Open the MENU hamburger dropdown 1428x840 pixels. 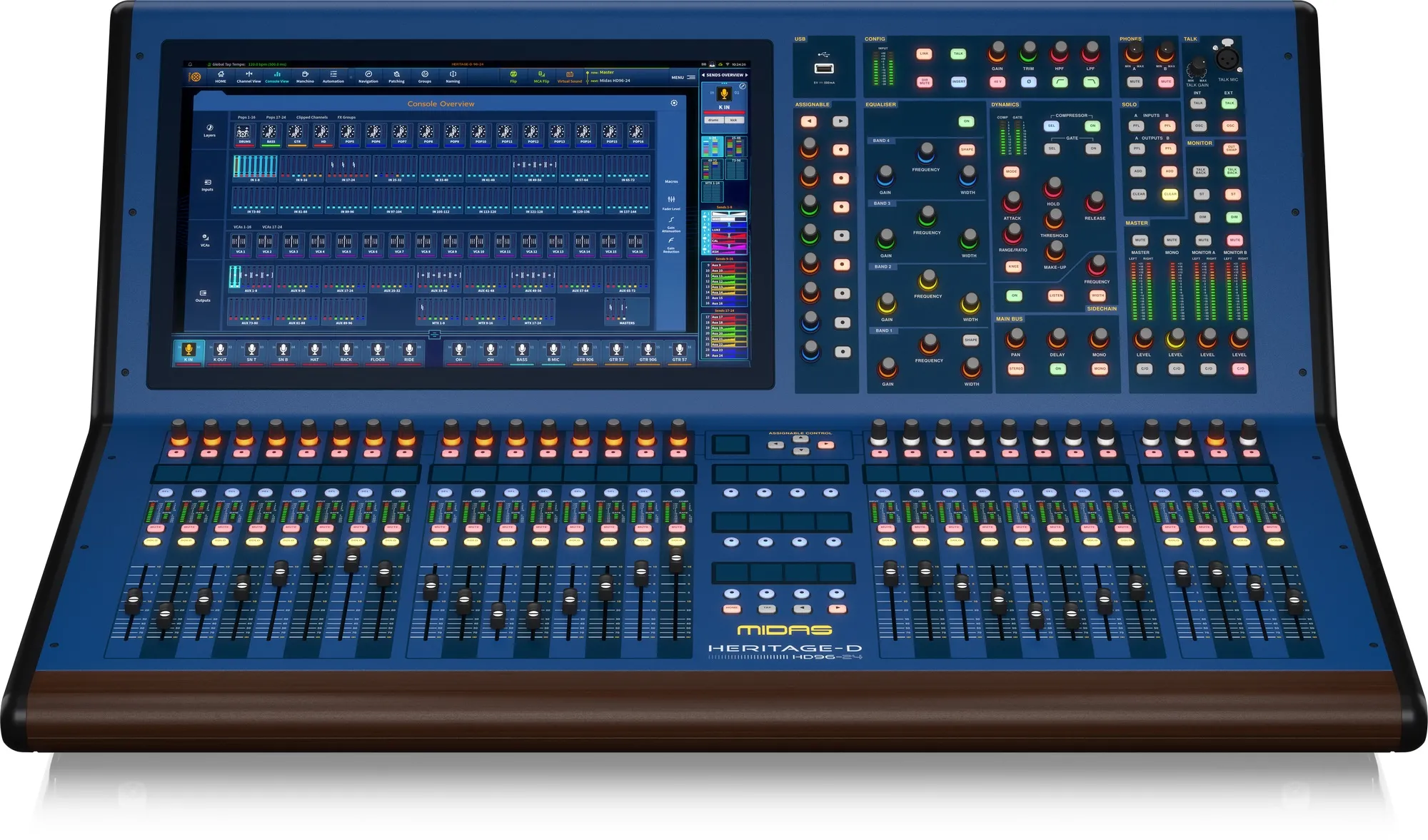(x=690, y=77)
